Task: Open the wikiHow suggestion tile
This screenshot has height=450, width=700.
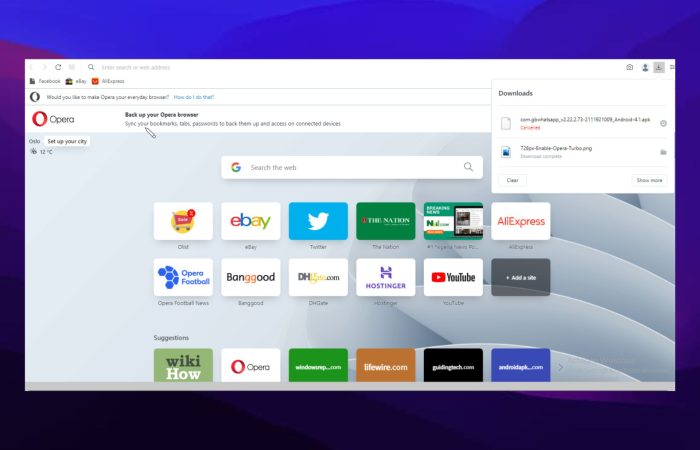Action: [183, 365]
